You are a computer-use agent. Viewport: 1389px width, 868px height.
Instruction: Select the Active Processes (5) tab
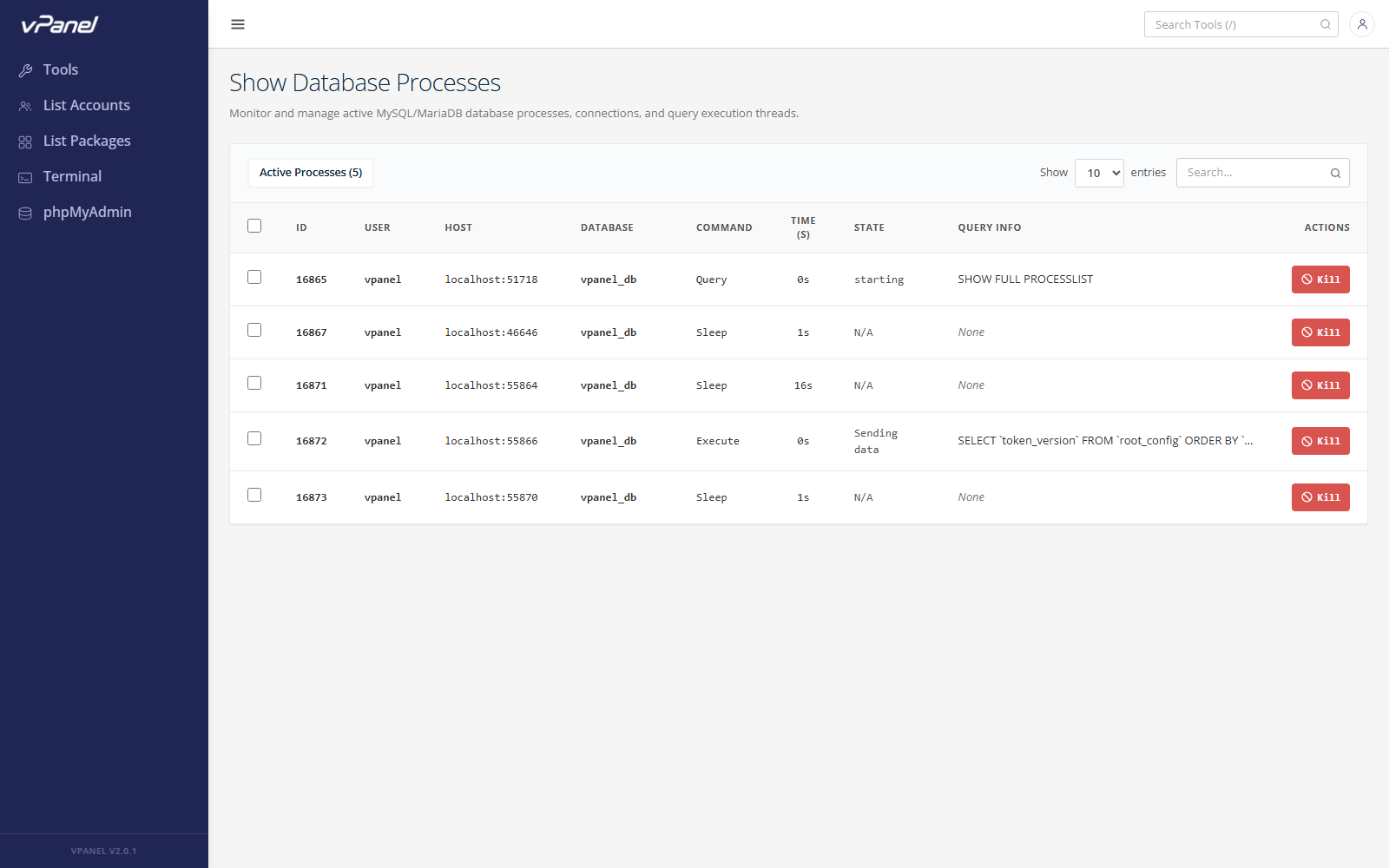click(x=311, y=173)
